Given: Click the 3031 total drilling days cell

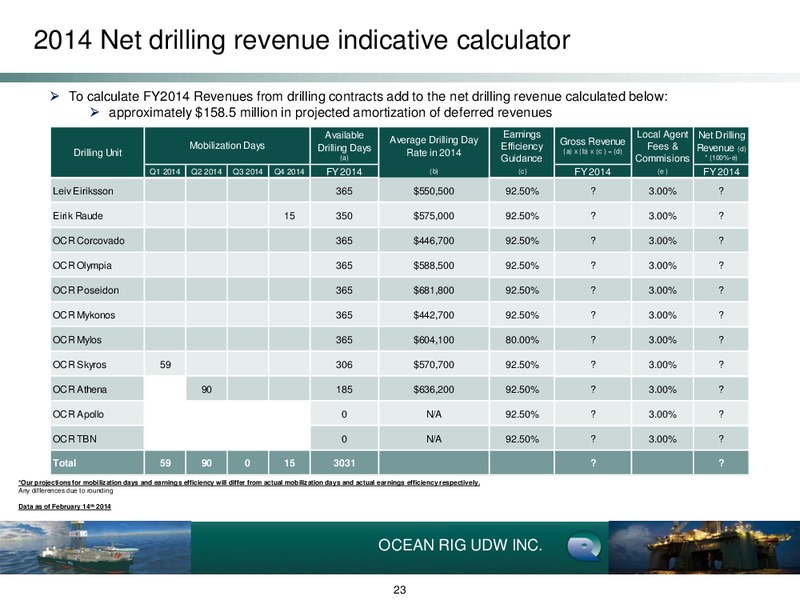Looking at the screenshot, I should 344,463.
